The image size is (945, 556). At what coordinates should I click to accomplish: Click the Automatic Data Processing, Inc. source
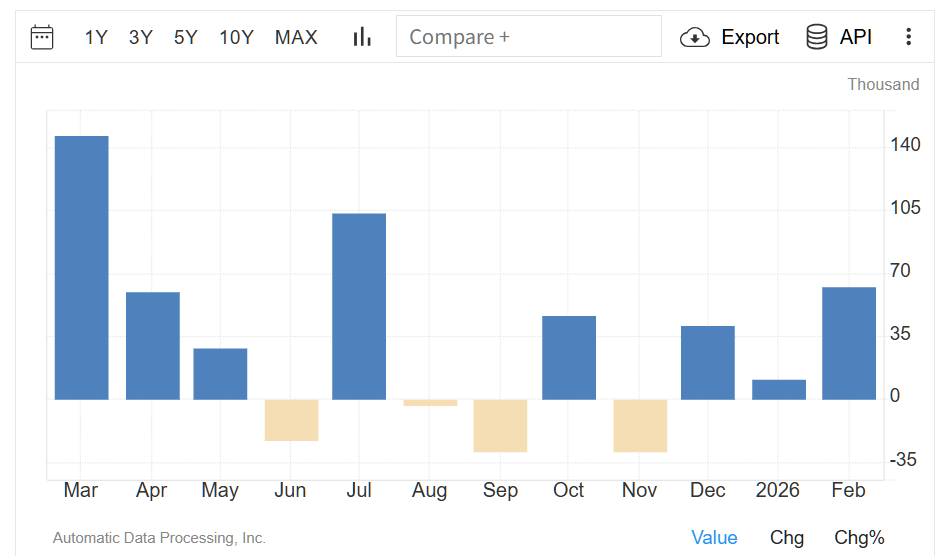[159, 538]
